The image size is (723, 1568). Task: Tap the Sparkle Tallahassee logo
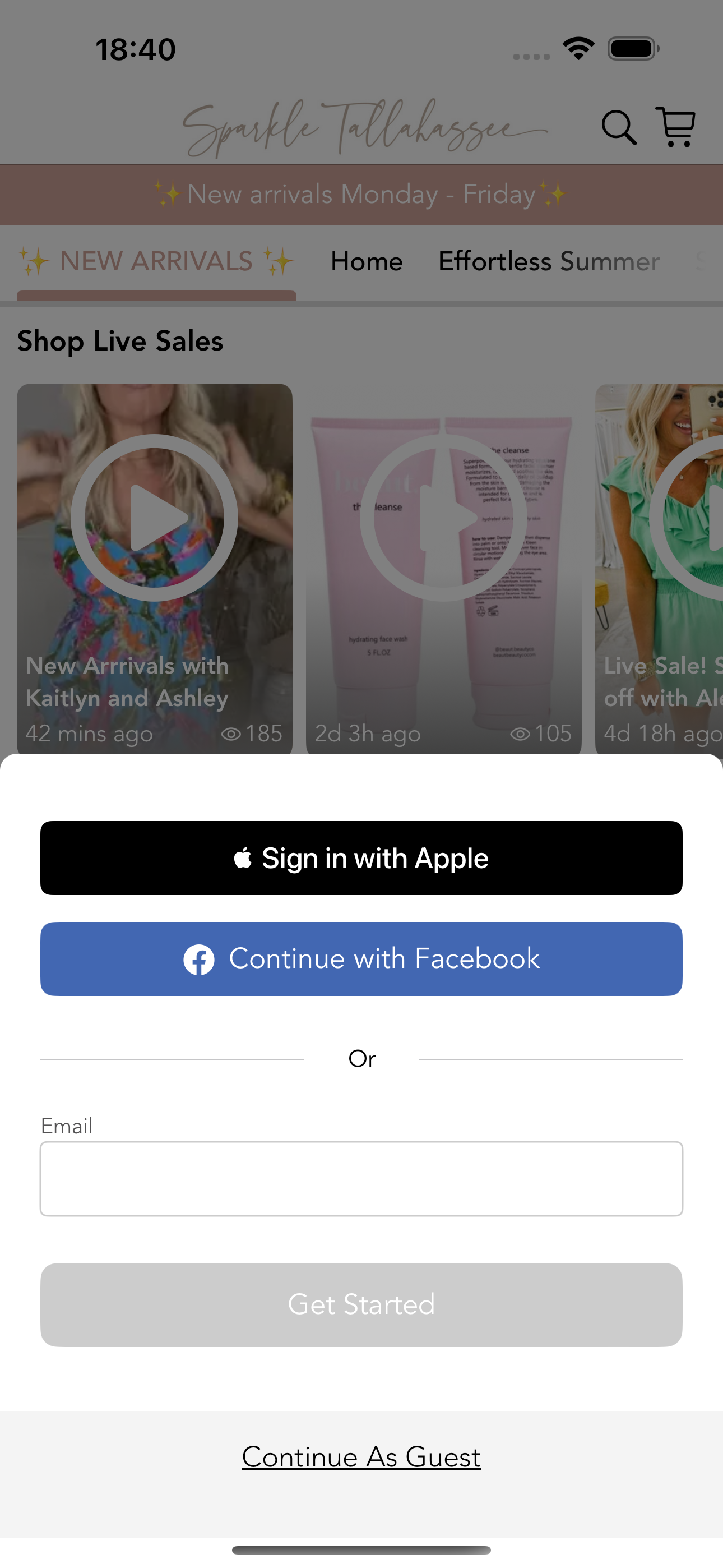365,128
